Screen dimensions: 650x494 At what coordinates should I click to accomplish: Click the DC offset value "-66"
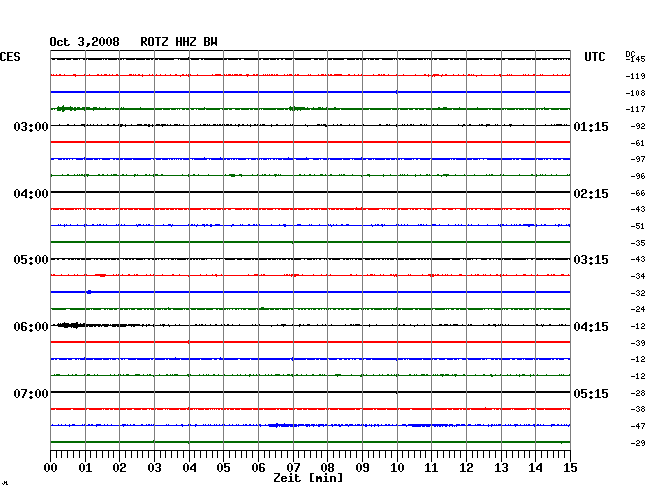point(638,194)
